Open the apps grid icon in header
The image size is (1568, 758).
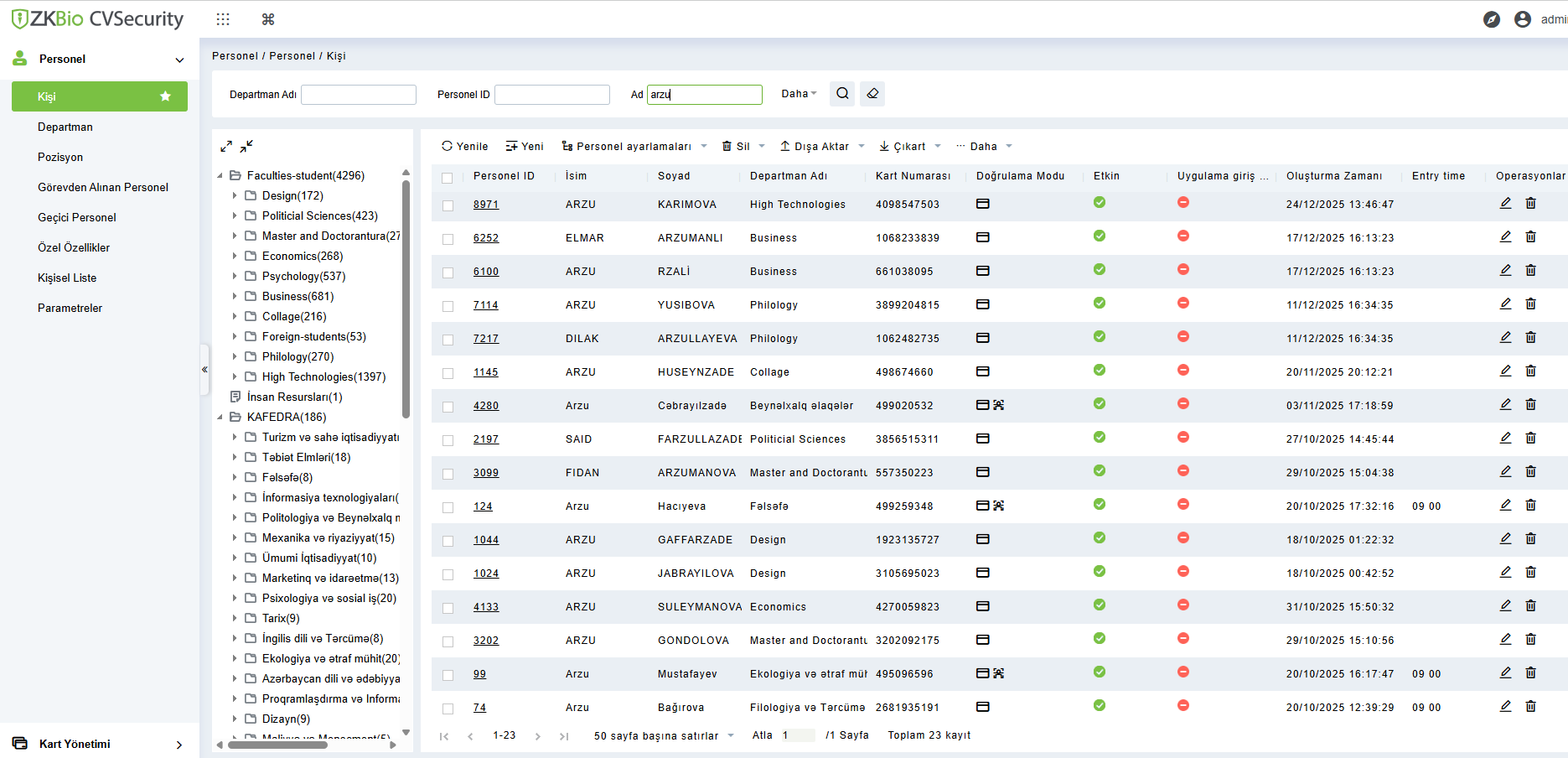(223, 19)
